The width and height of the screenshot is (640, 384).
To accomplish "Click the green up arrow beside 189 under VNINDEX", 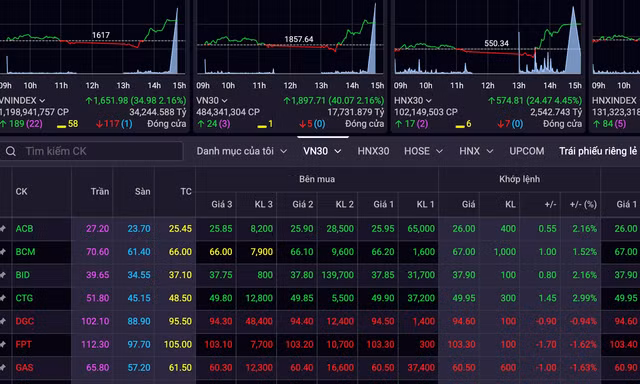I will tap(3, 124).
